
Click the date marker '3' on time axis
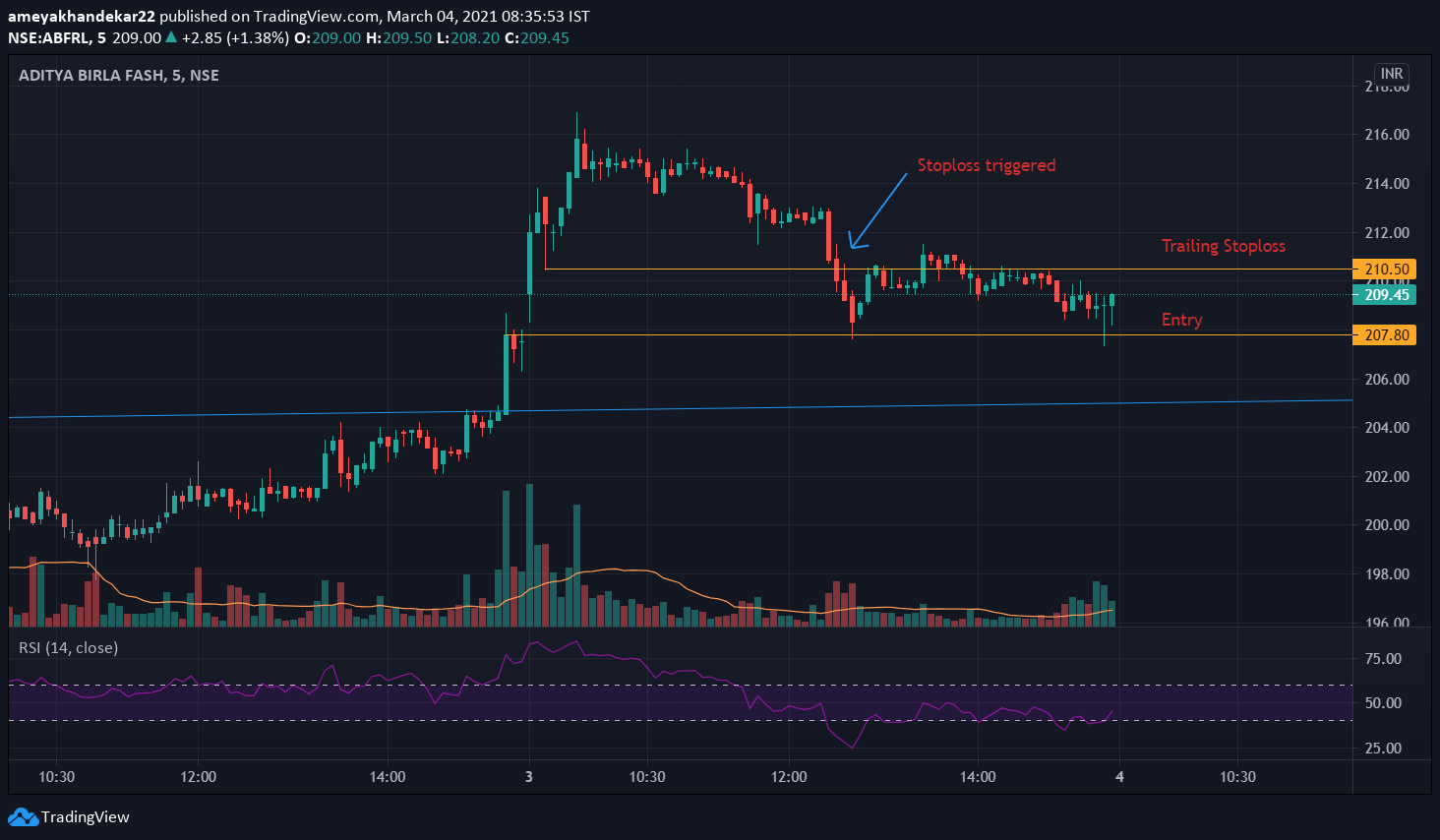[x=529, y=777]
